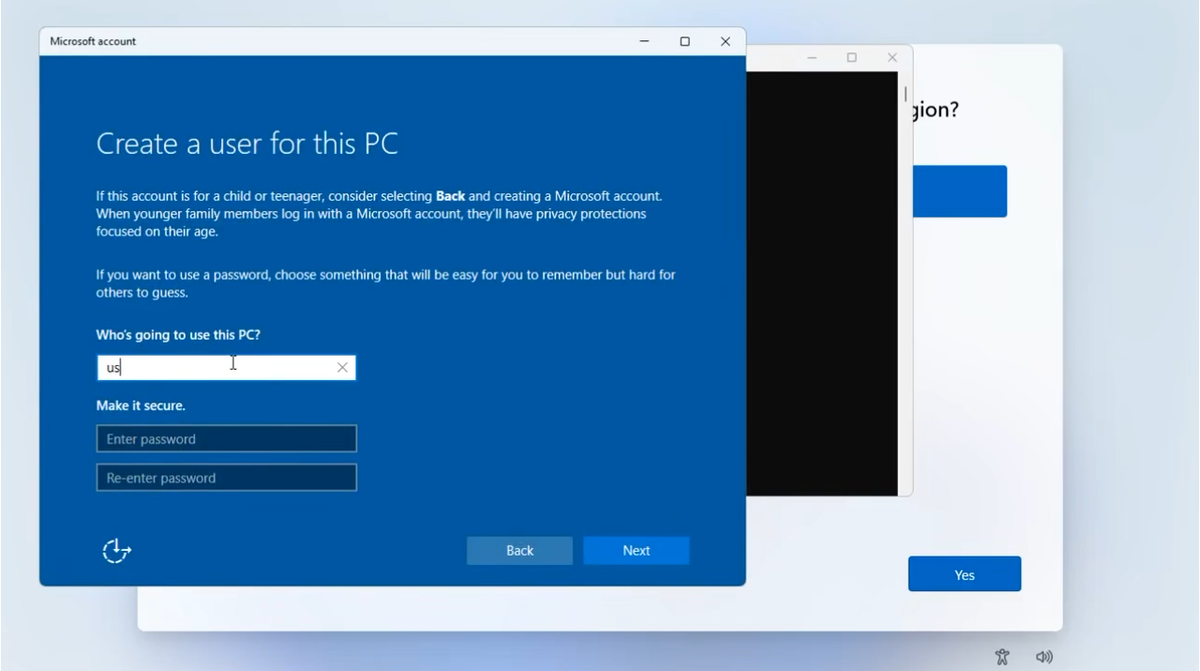1200x671 pixels.
Task: Focus the Re-enter password field
Action: click(x=226, y=478)
